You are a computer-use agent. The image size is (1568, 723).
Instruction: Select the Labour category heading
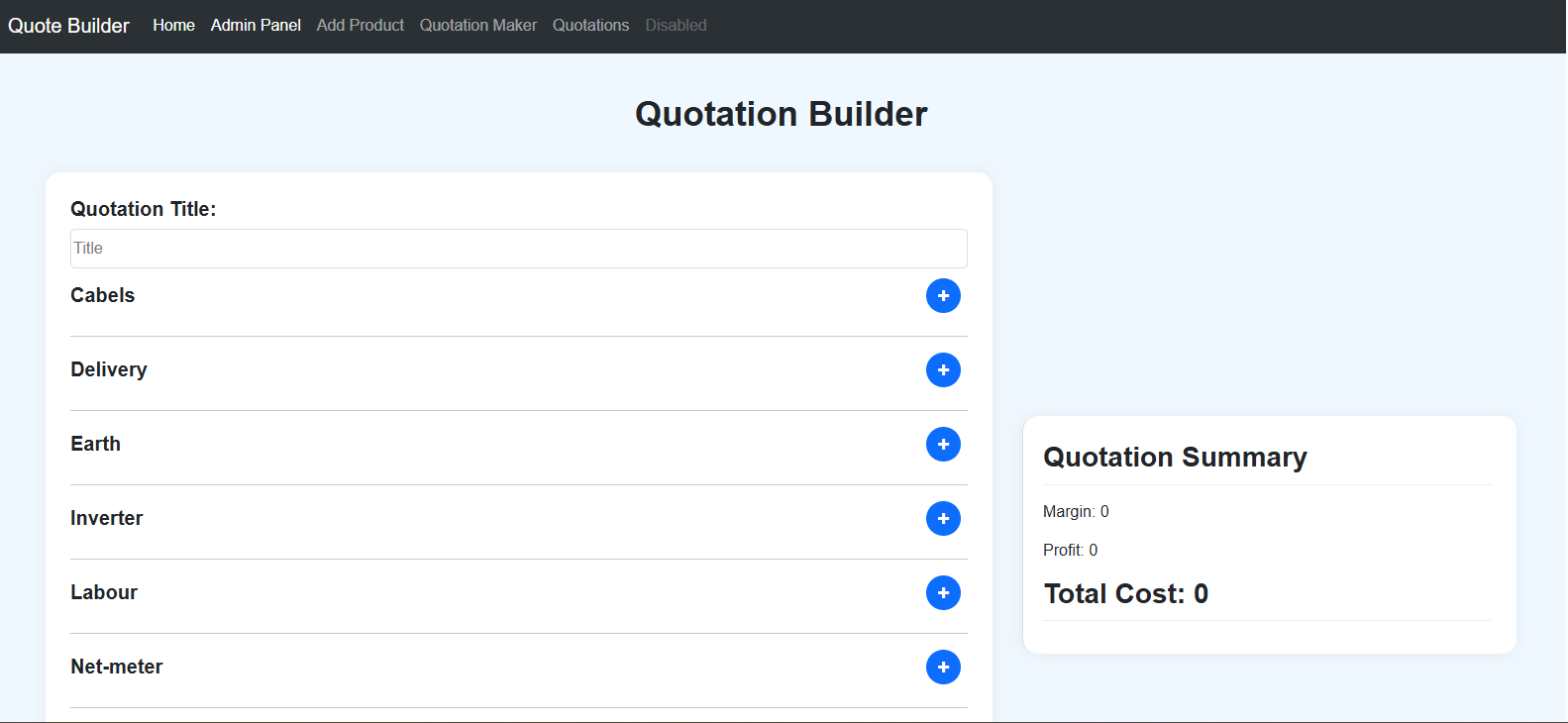tap(104, 593)
